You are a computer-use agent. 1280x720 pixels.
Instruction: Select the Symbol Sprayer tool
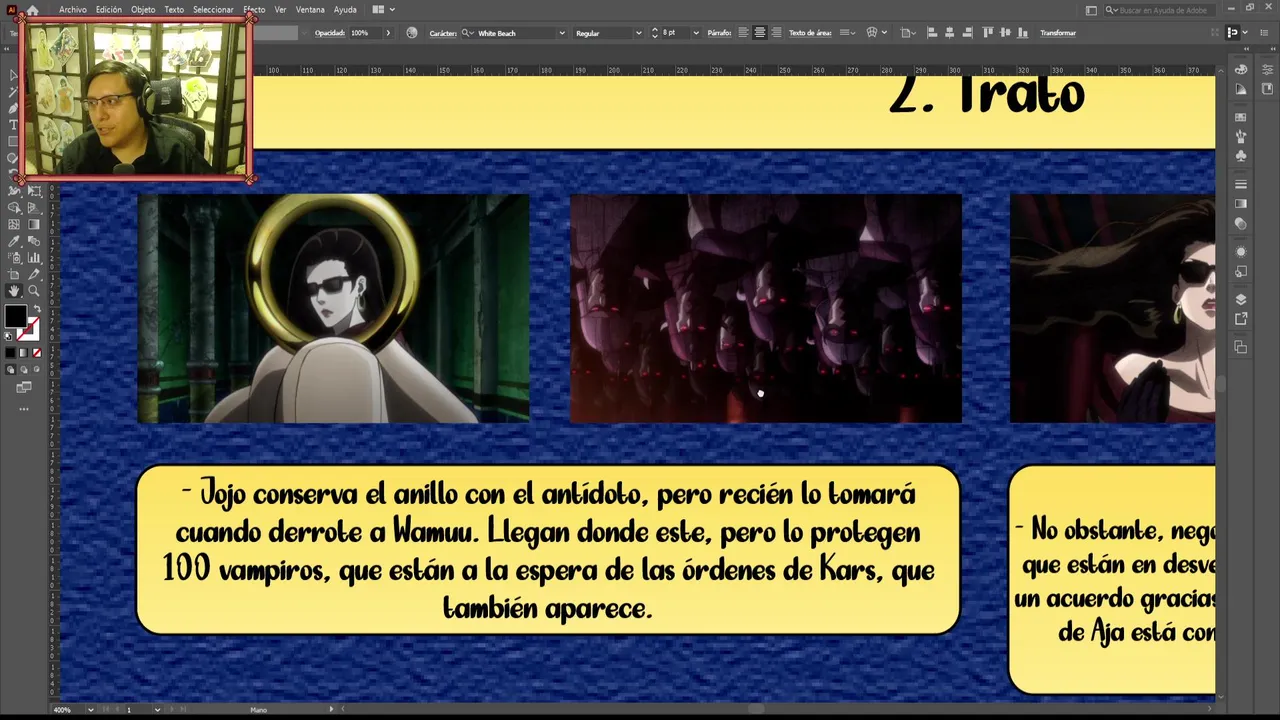click(x=14, y=258)
